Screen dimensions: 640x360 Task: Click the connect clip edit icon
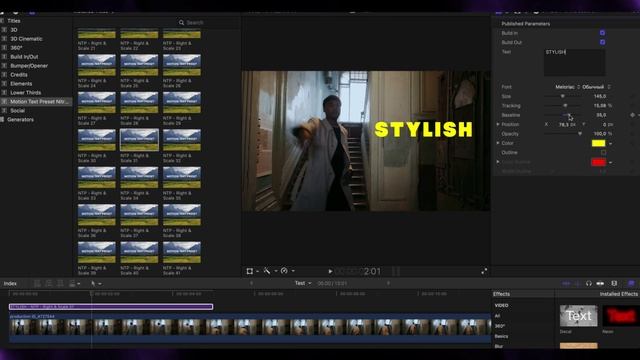click(37, 284)
